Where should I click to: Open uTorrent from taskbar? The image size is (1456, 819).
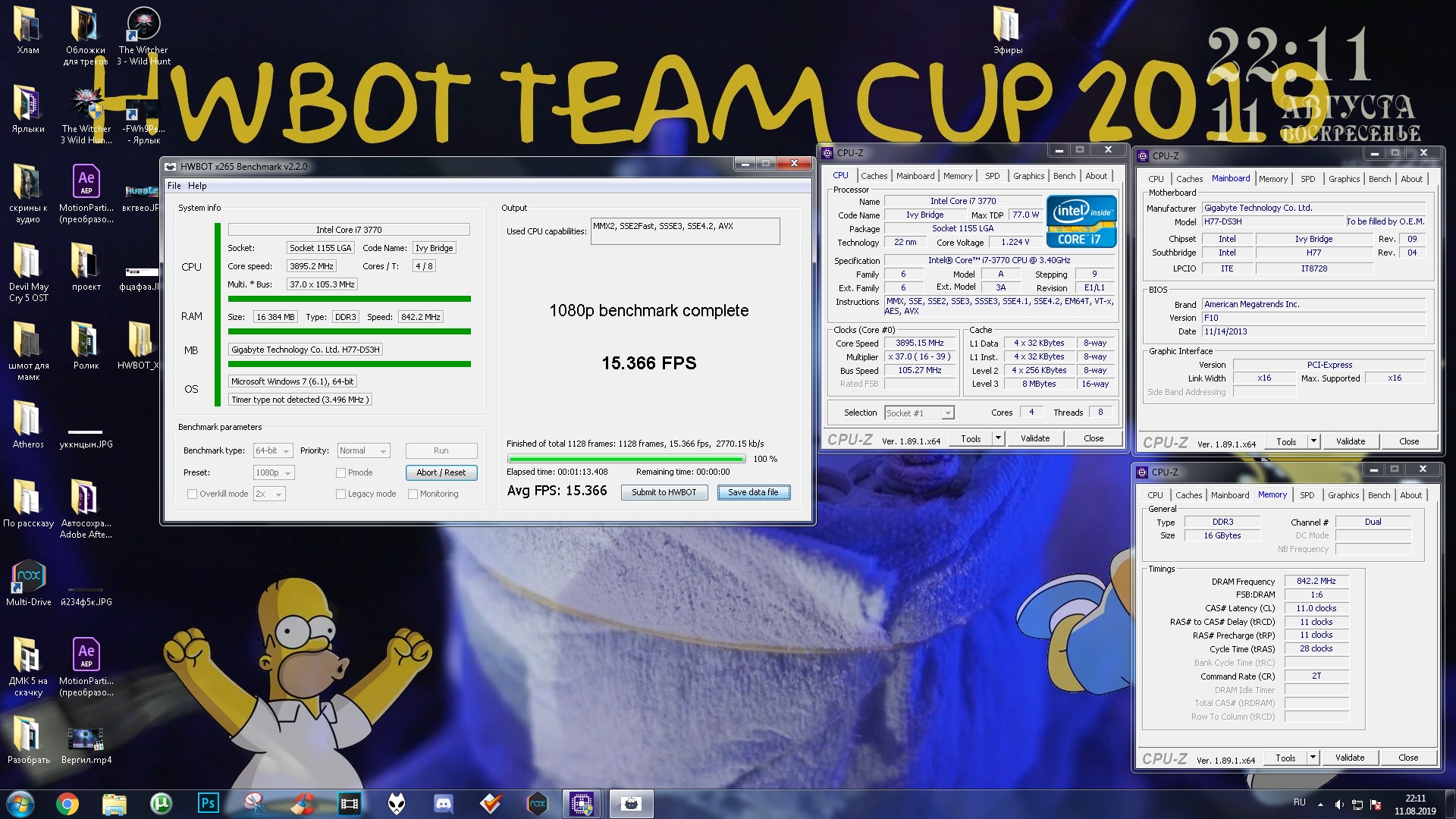(x=161, y=803)
